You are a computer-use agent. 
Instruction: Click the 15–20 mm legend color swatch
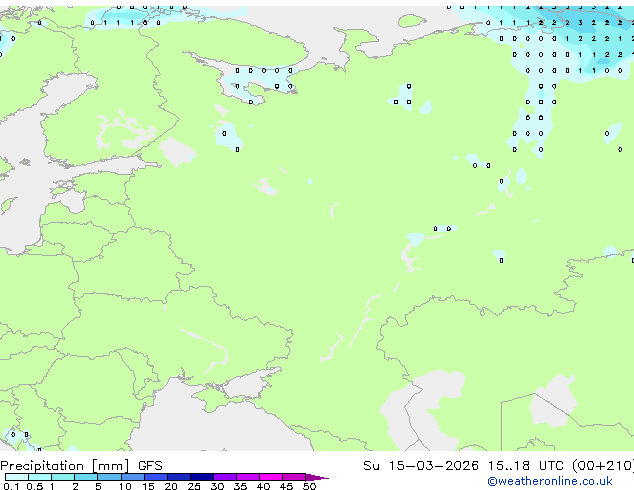pyautogui.click(x=156, y=477)
